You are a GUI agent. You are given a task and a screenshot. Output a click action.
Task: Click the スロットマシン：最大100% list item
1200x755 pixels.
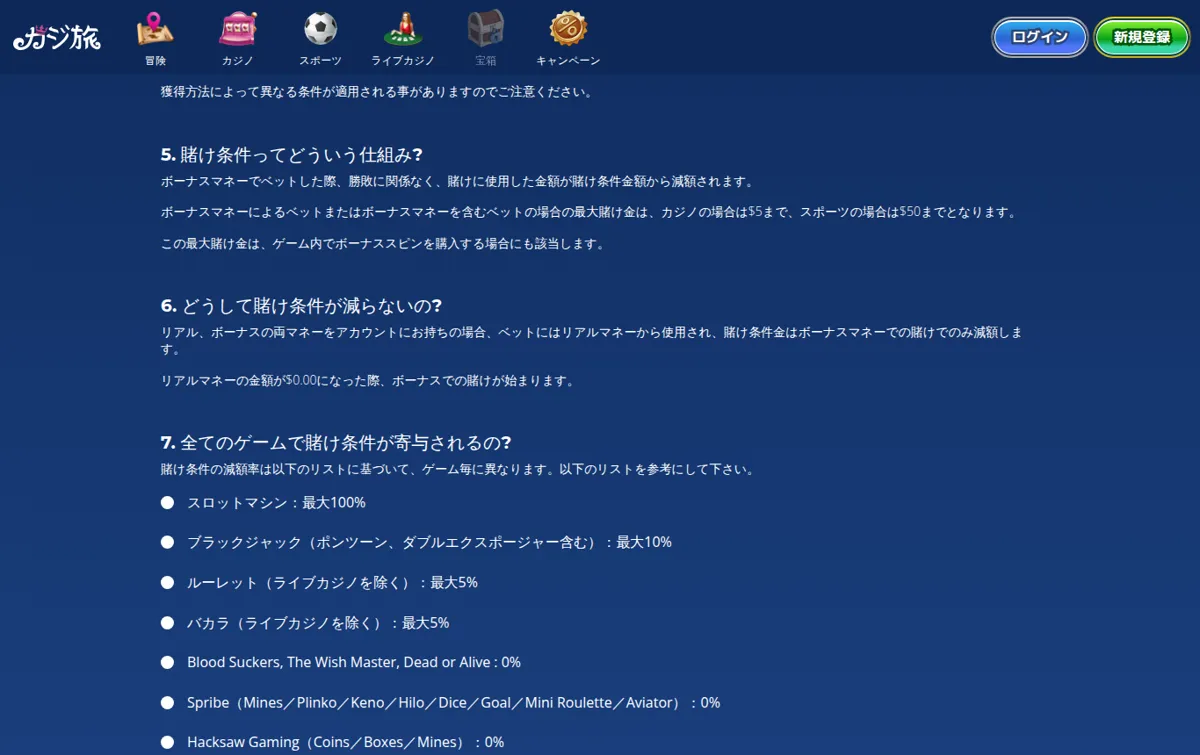pyautogui.click(x=276, y=502)
